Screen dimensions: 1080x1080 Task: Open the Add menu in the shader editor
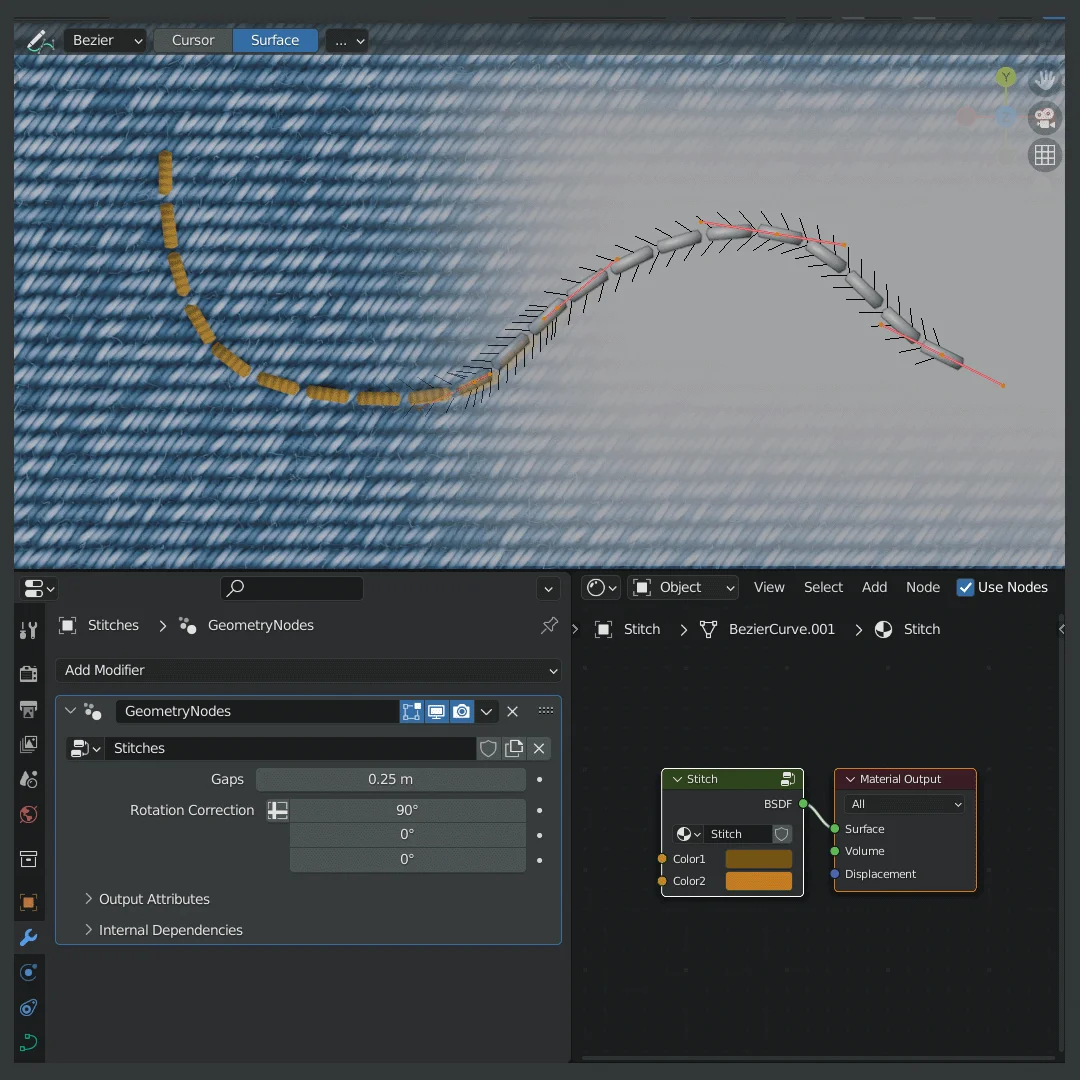874,587
